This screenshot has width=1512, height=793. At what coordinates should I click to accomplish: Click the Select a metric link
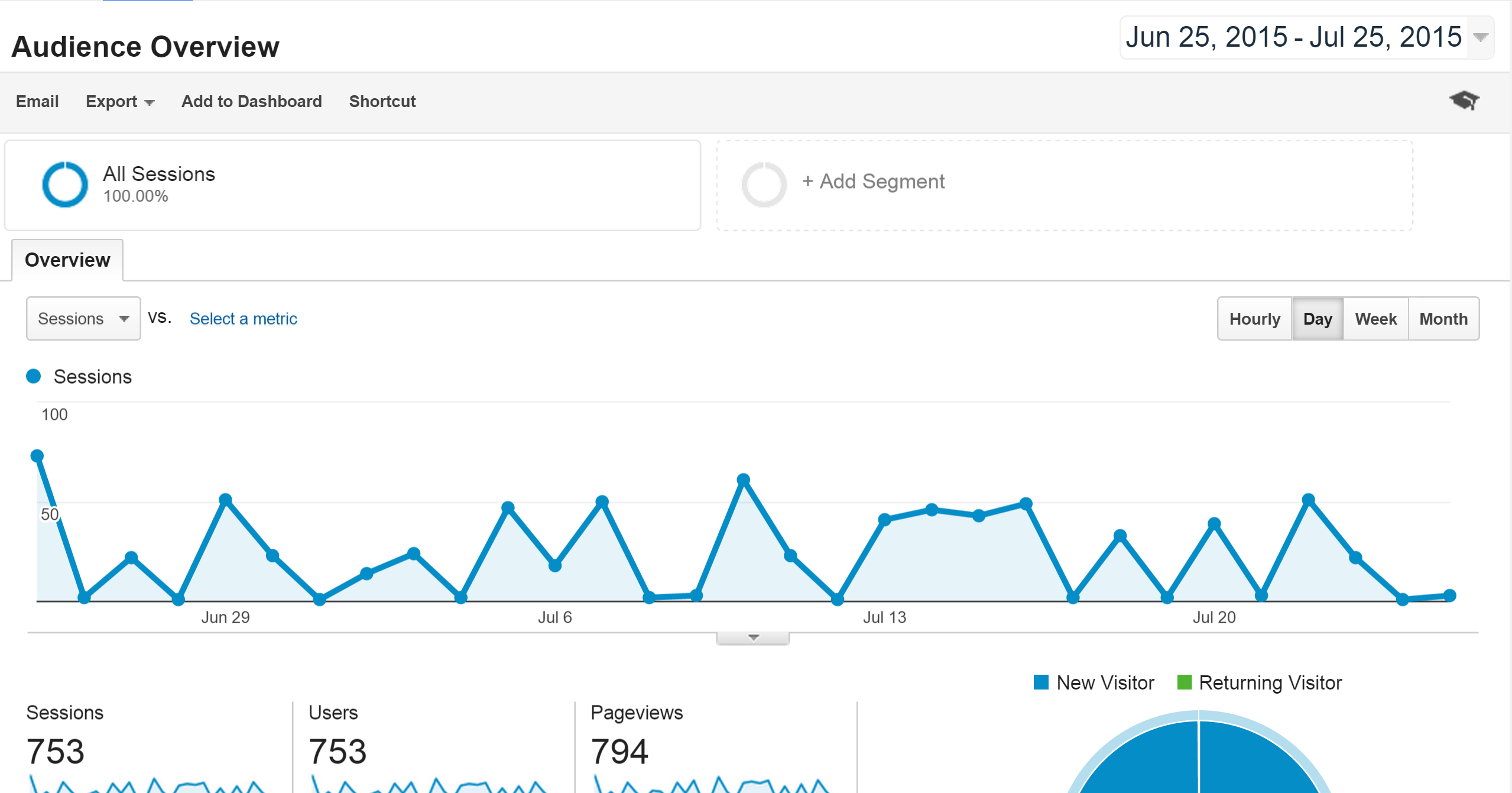click(x=243, y=319)
